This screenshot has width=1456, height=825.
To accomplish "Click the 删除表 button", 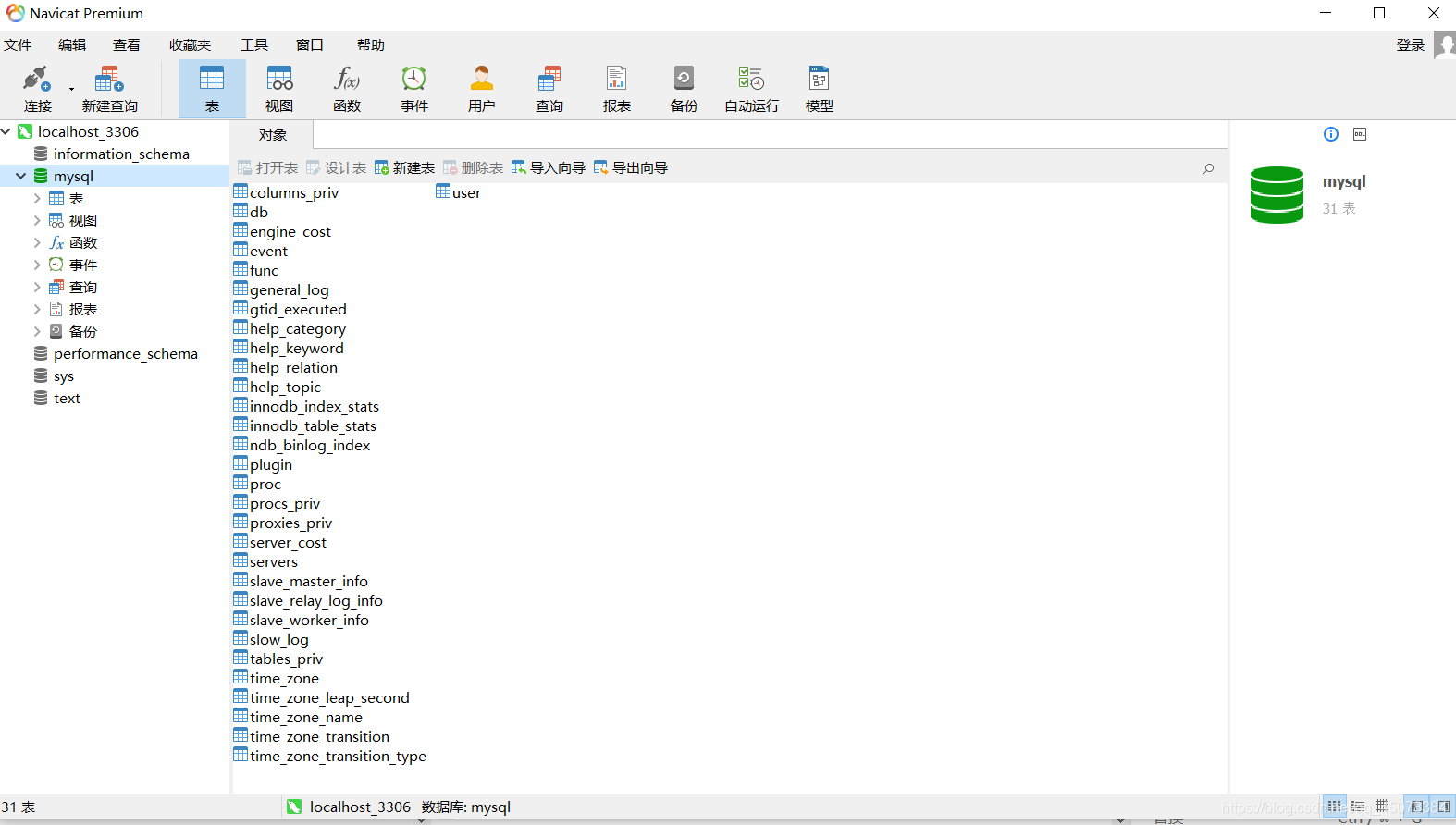I will coord(473,167).
